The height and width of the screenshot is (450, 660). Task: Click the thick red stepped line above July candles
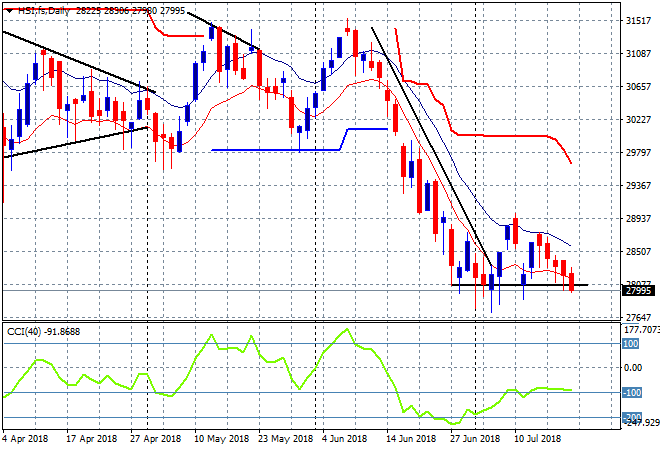point(500,135)
